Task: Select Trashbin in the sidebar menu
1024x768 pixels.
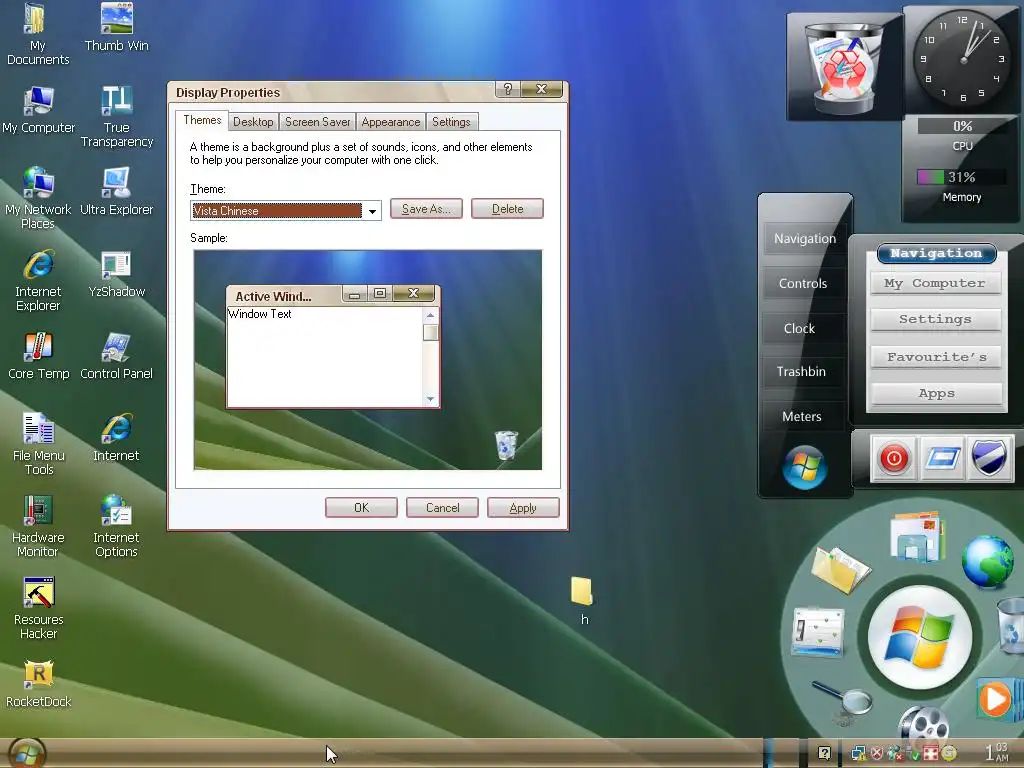Action: point(801,372)
